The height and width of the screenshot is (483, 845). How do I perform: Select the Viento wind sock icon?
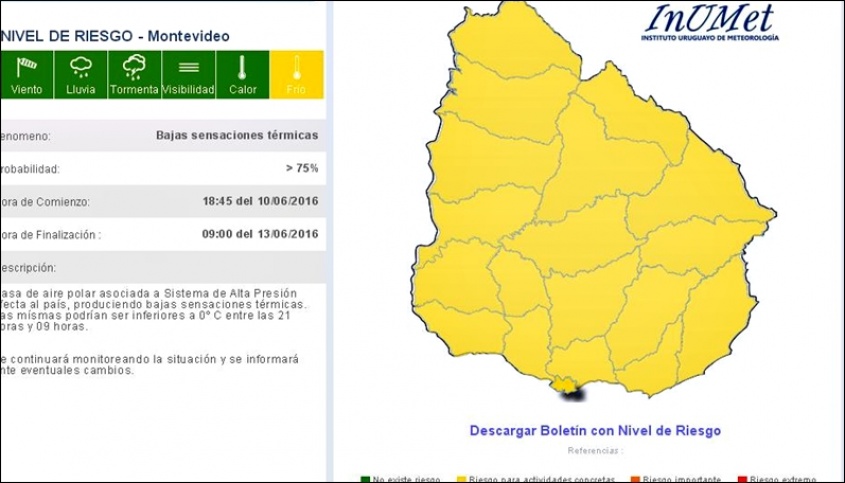[x=26, y=68]
